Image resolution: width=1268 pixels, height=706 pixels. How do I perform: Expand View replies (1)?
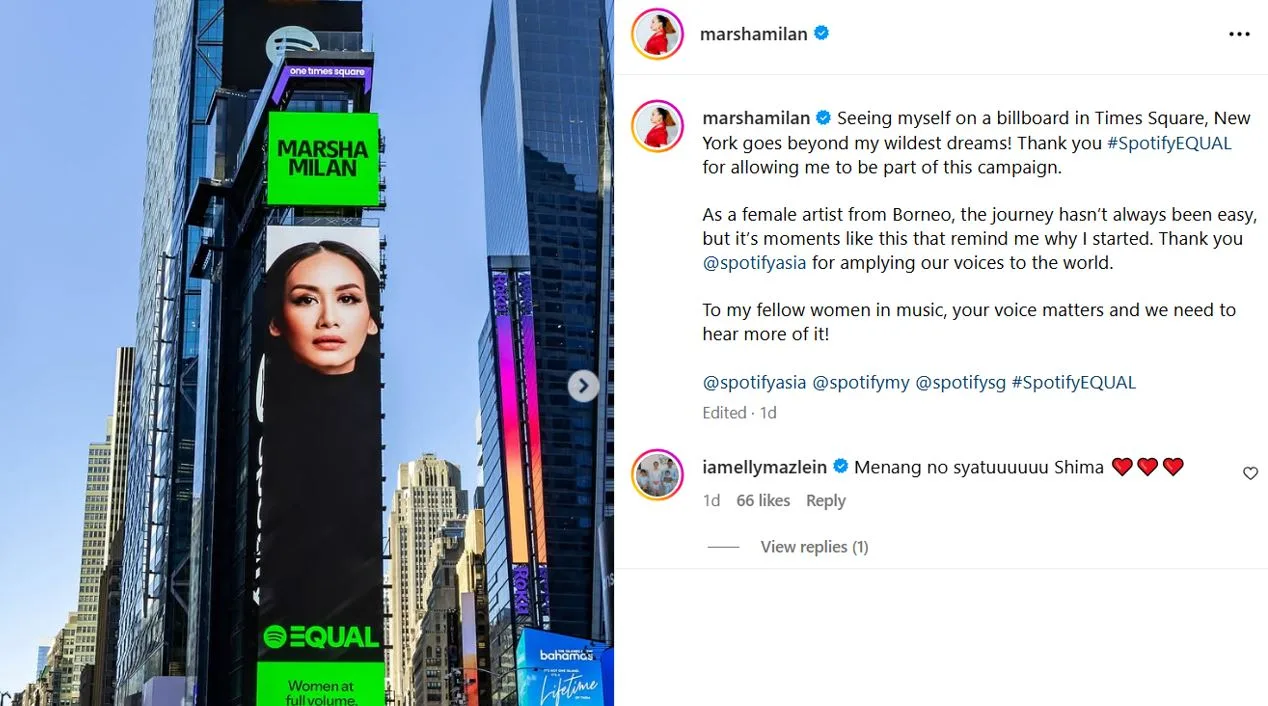click(x=814, y=547)
